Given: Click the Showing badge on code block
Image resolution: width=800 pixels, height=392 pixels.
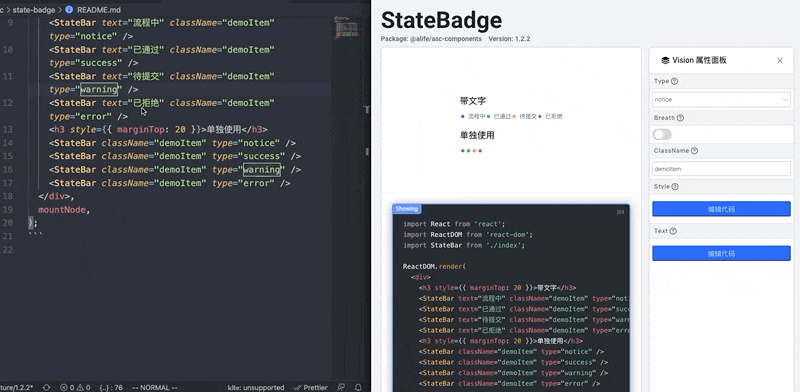Looking at the screenshot, I should (407, 208).
